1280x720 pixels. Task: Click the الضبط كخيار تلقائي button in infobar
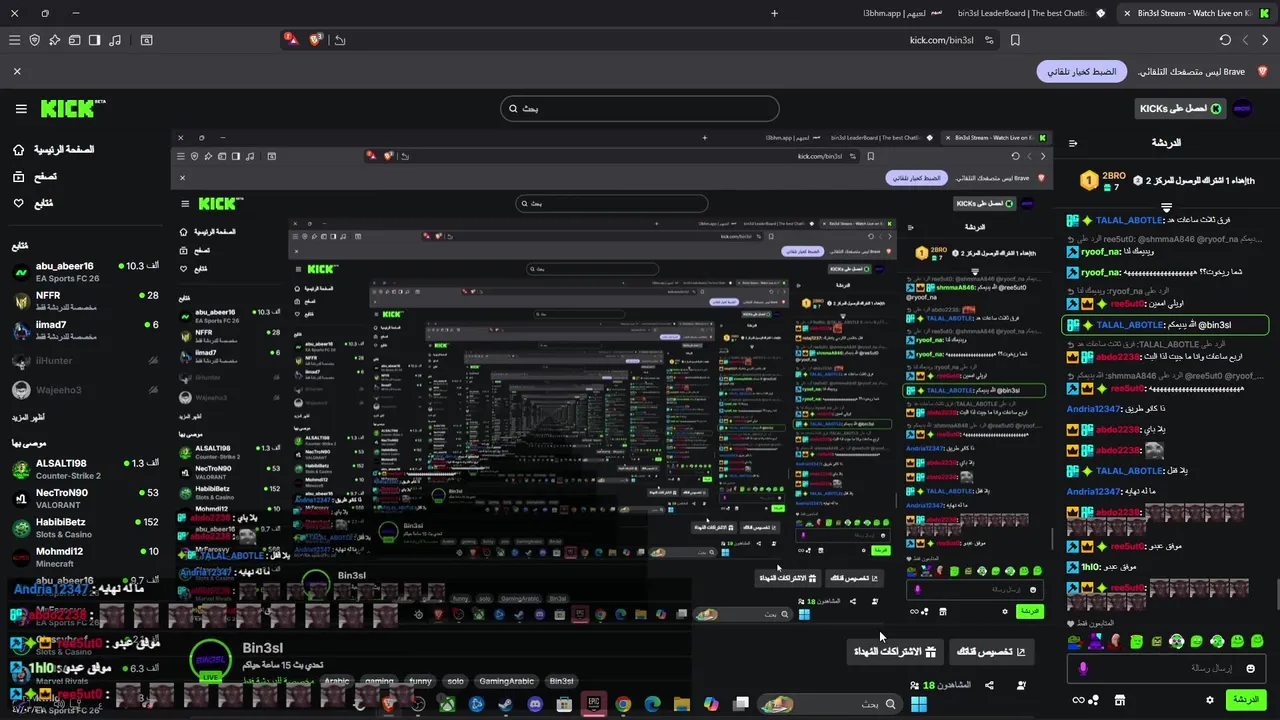(x=1081, y=72)
